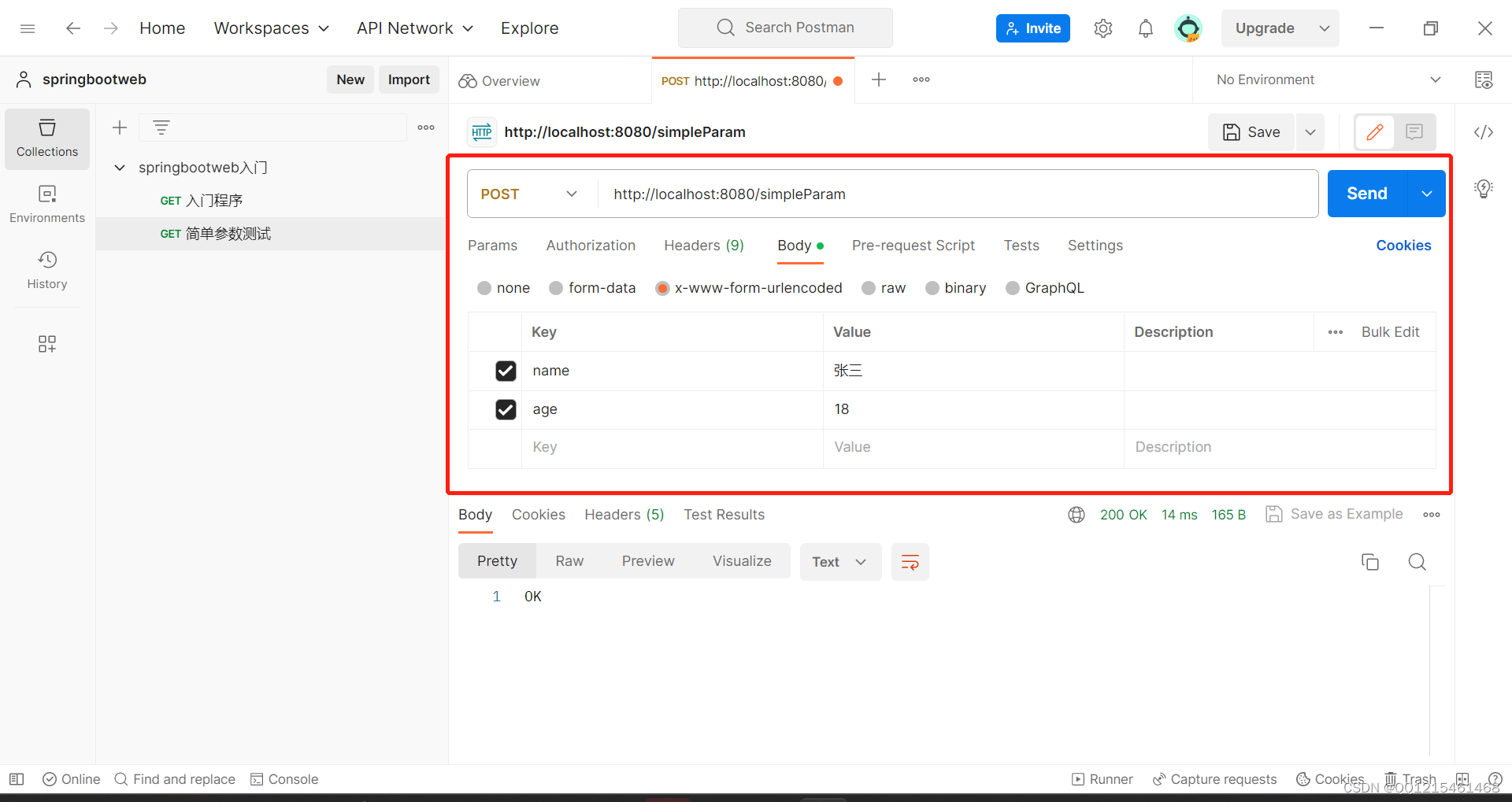1512x802 pixels.
Task: Open the hamburger main menu
Action: [x=28, y=28]
